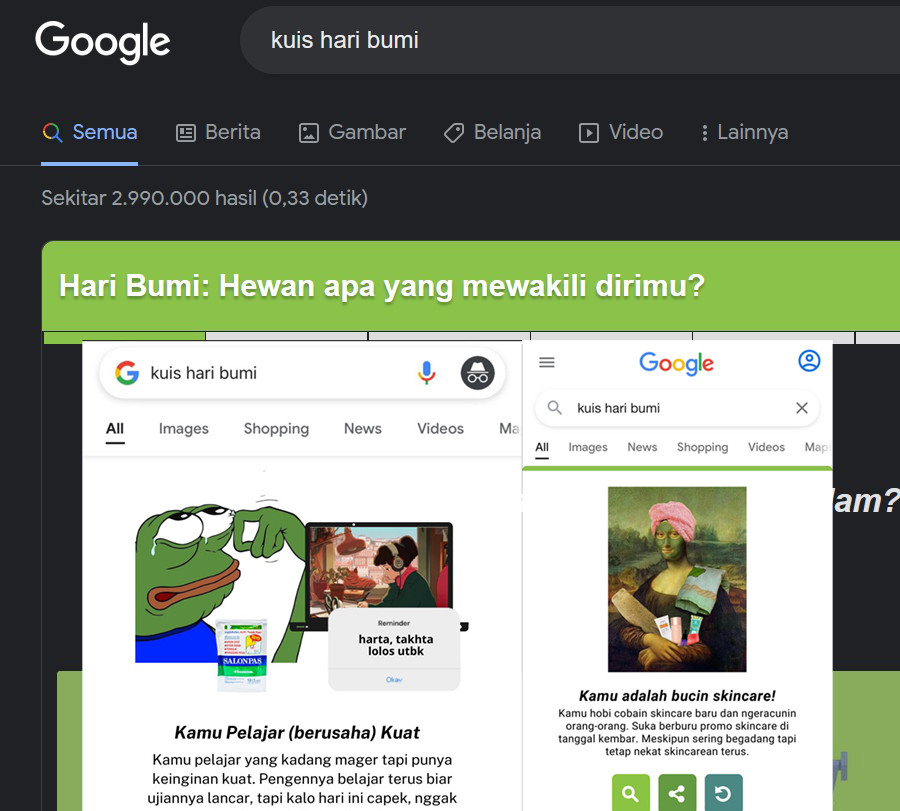Select News tab in the mobile Google page
The height and width of the screenshot is (811, 900).
642,447
